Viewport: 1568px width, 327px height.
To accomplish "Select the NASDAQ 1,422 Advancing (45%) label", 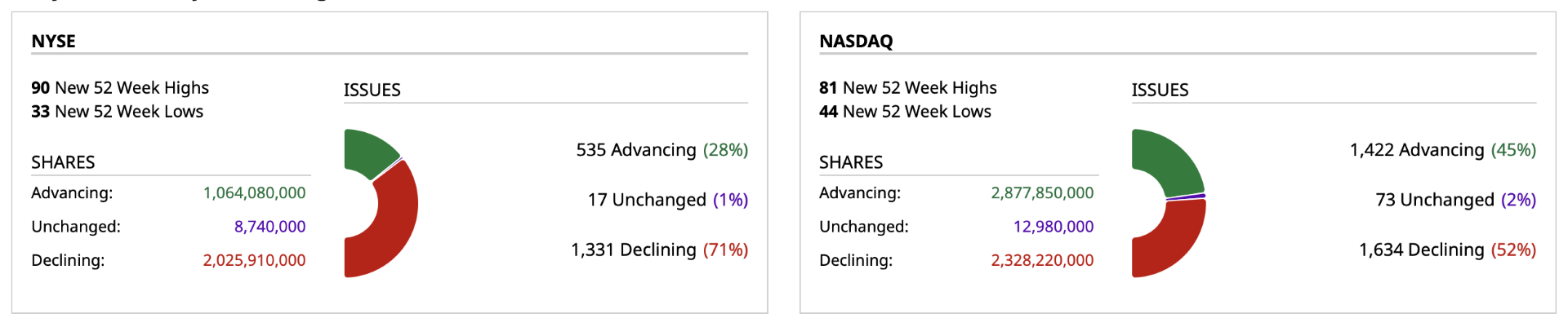I will [x=1442, y=150].
